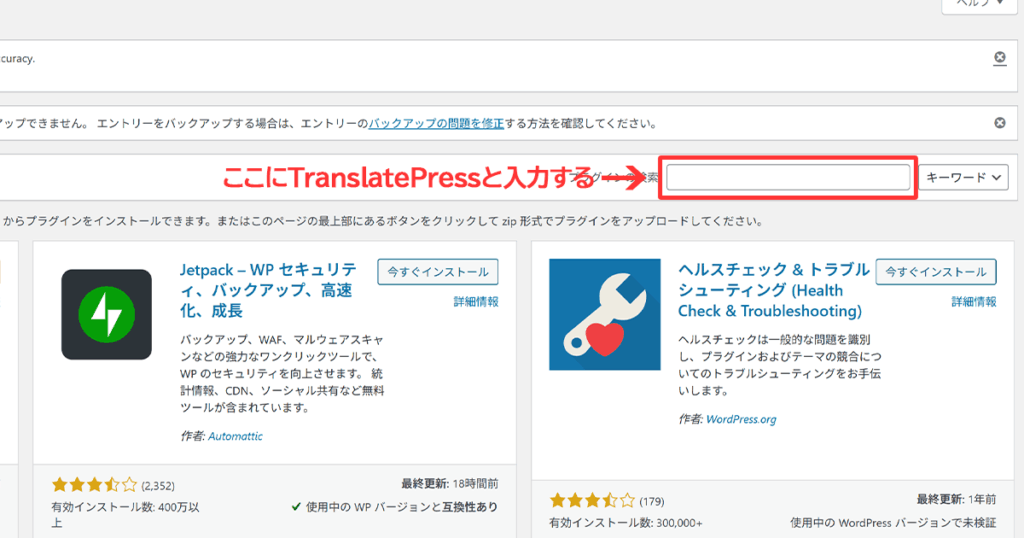Dismiss the backup warning notice
This screenshot has height=538, width=1024.
click(999, 124)
